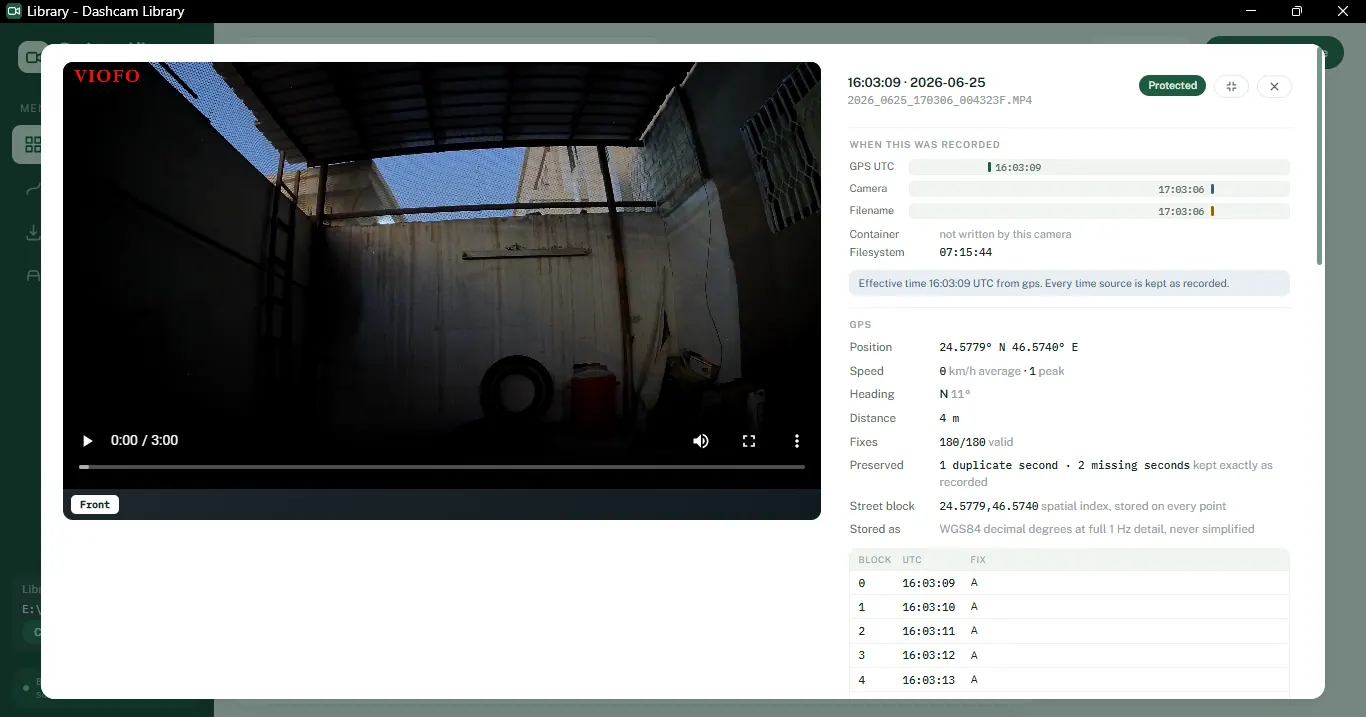Click the UTC column header
The height and width of the screenshot is (717, 1366).
(912, 560)
